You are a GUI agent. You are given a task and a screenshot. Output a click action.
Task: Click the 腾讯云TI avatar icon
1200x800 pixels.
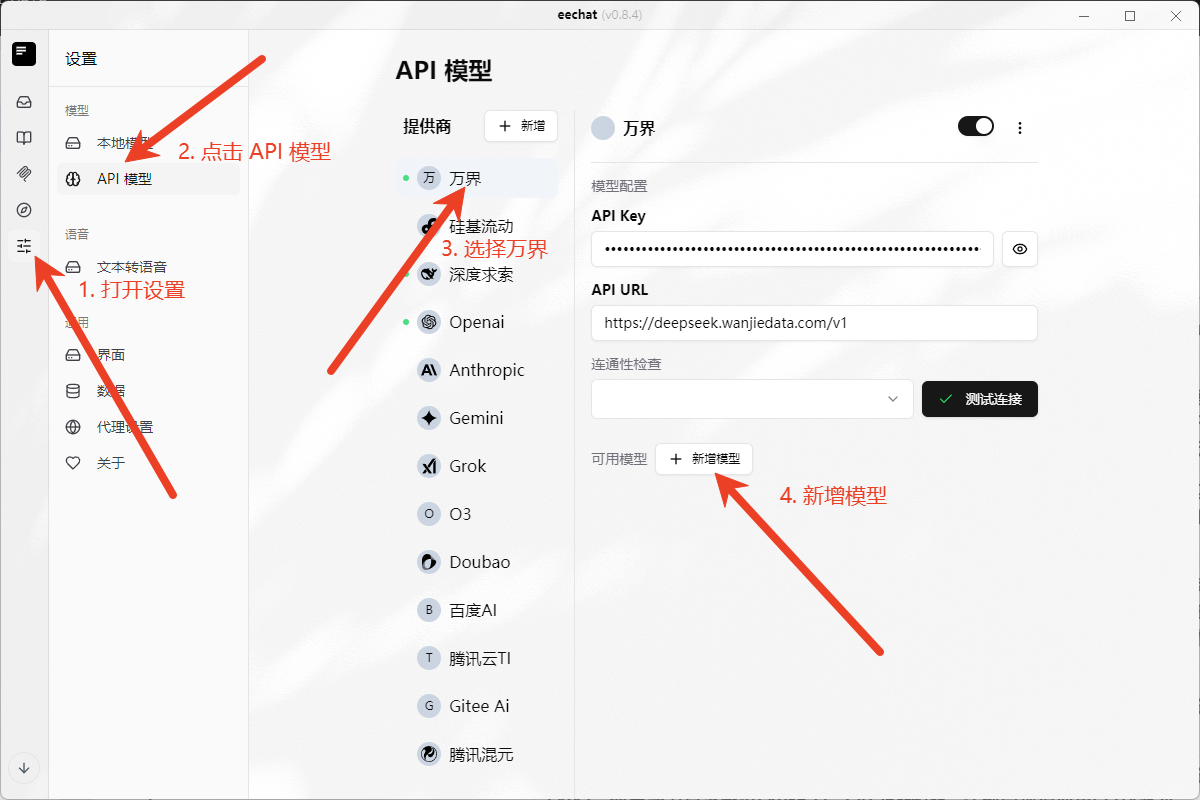(x=429, y=658)
